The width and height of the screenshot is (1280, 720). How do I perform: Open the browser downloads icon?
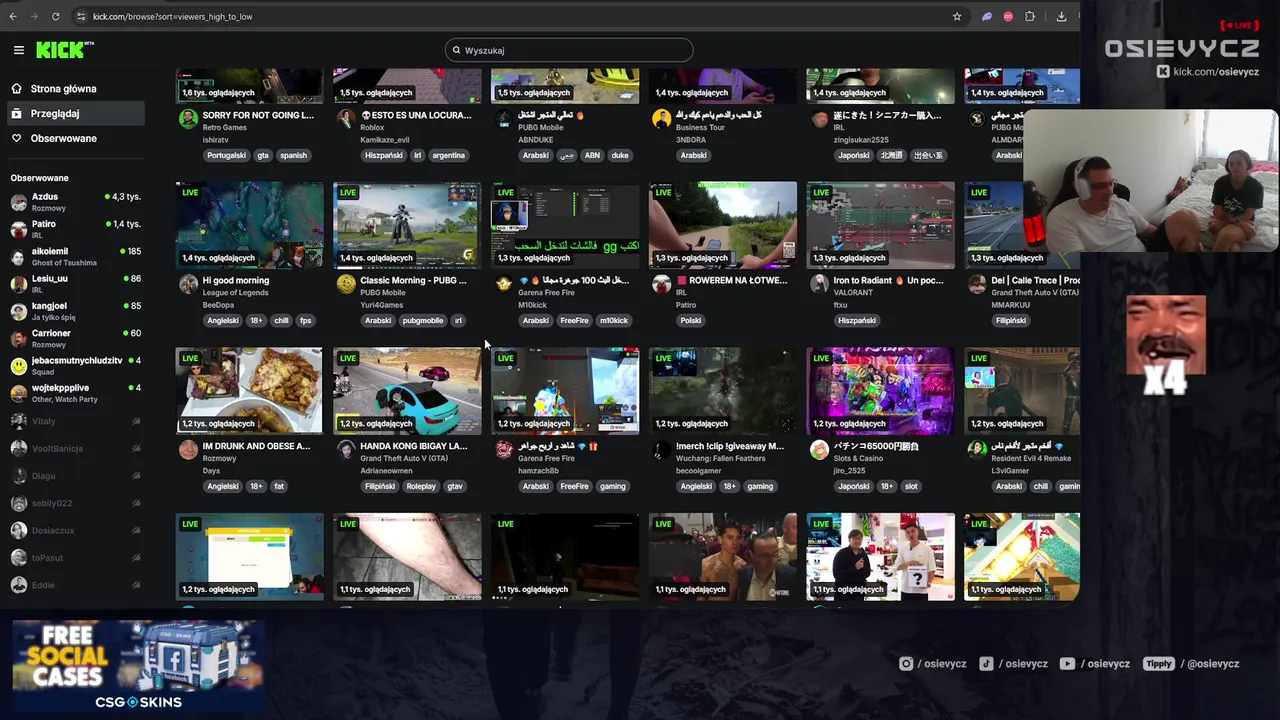click(x=1061, y=16)
